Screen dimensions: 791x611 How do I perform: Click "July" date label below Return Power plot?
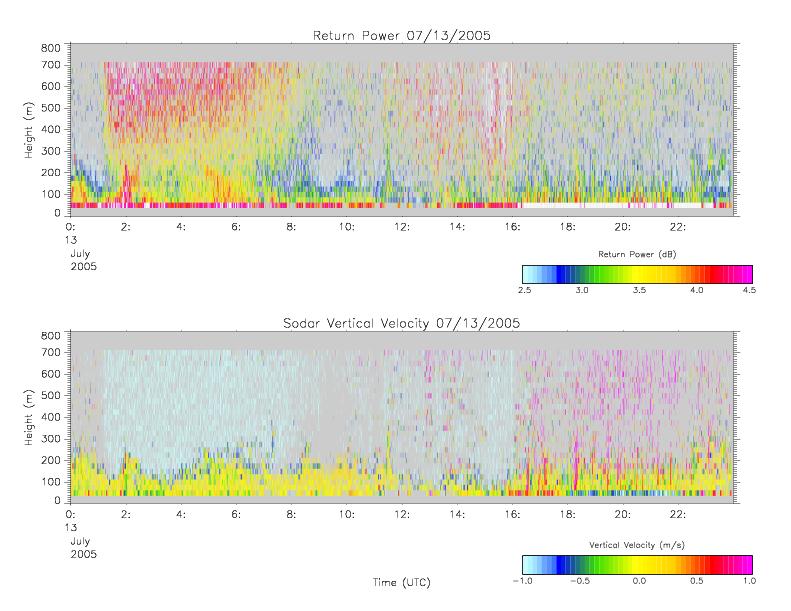pos(80,254)
